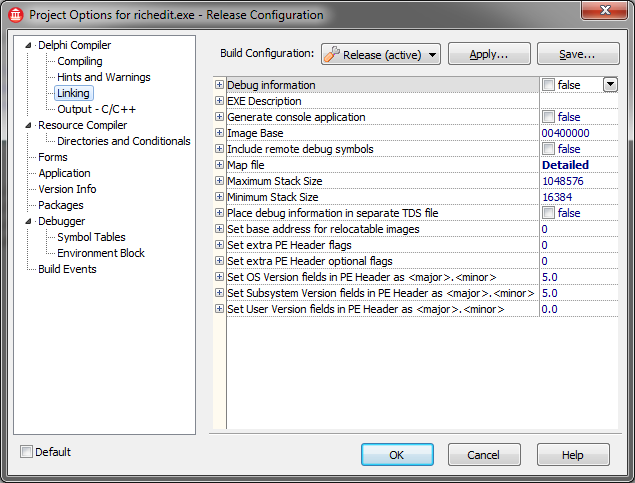Open the Forms options page
This screenshot has height=483, width=635.
53,157
